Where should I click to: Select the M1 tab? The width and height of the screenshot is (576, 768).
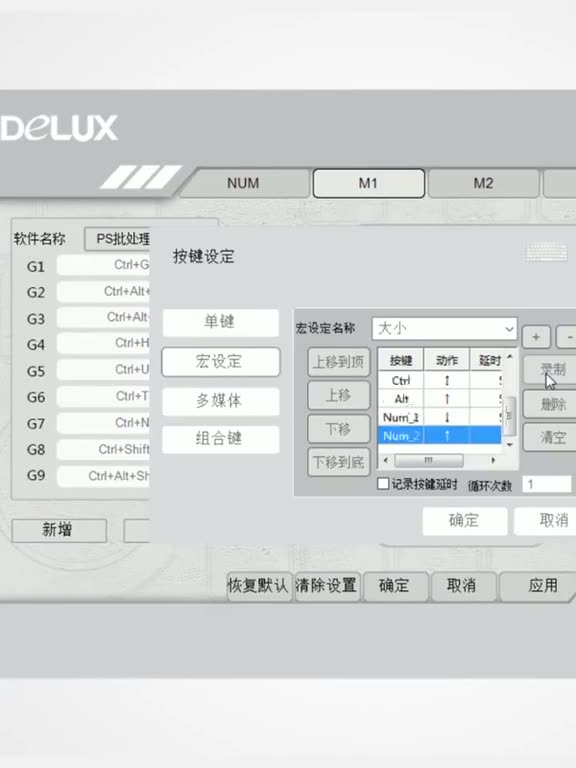coord(368,183)
